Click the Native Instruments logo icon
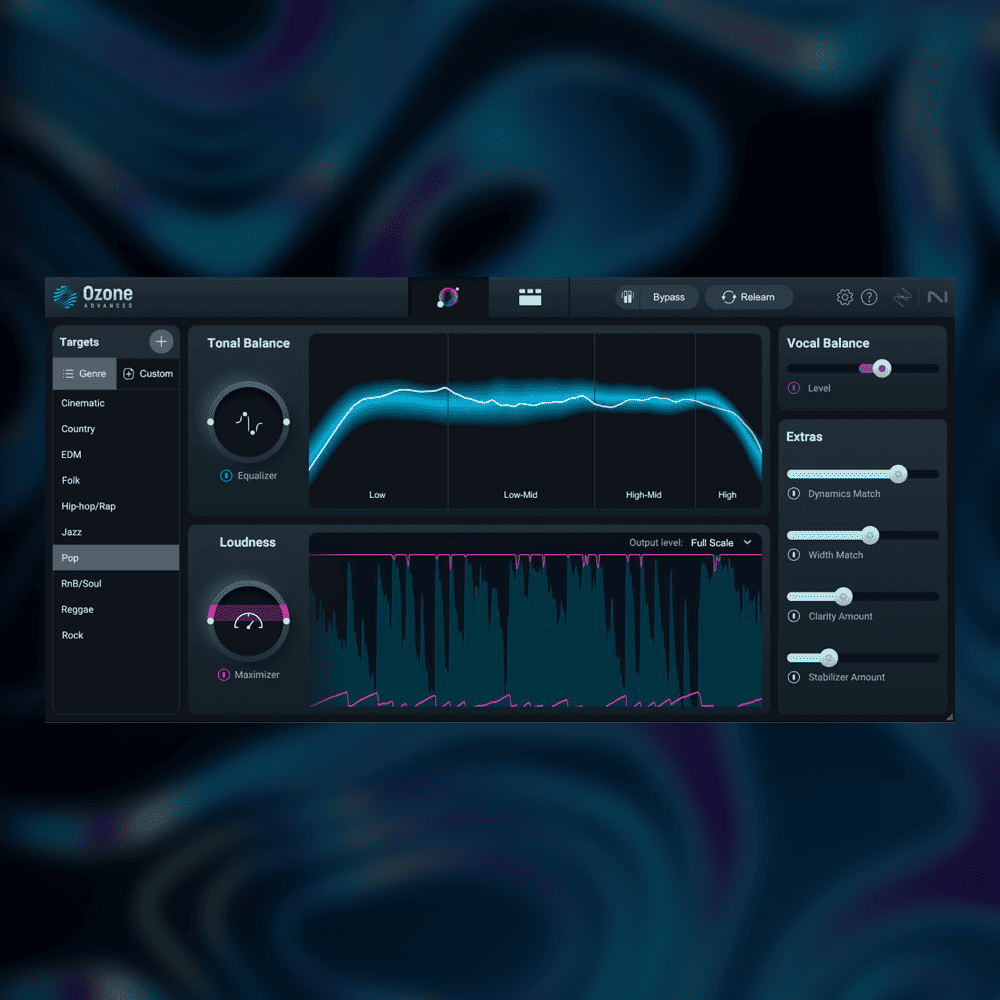Viewport: 1000px width, 1000px height. pyautogui.click(x=937, y=297)
